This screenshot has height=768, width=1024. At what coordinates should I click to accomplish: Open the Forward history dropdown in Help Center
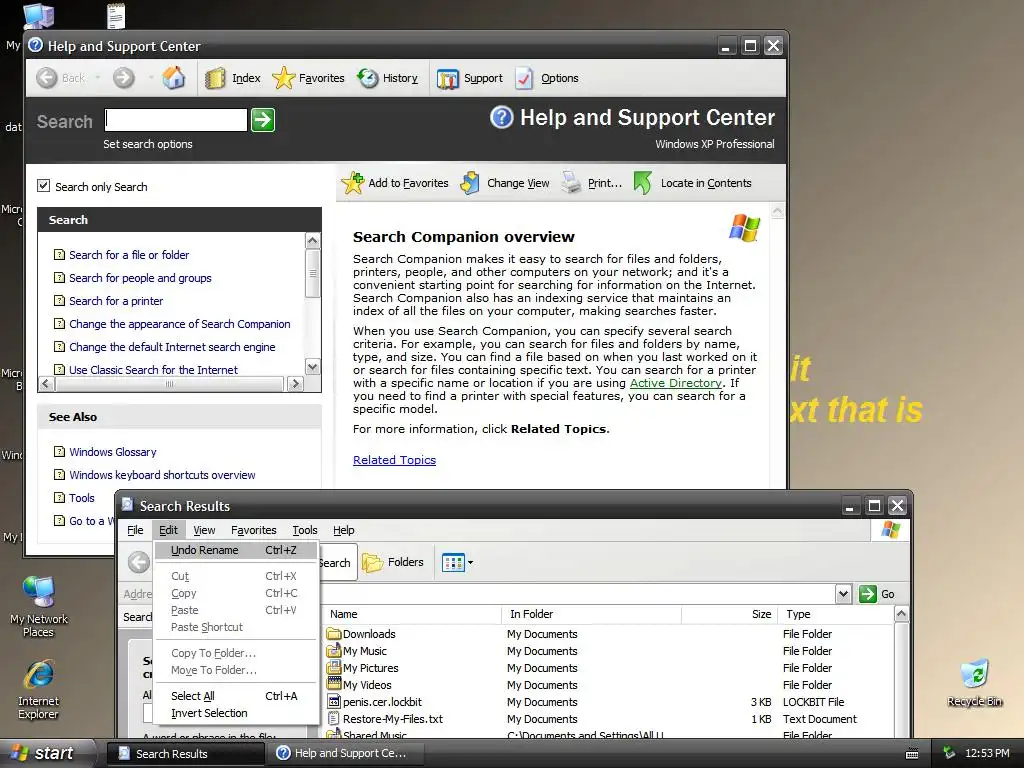[150, 78]
